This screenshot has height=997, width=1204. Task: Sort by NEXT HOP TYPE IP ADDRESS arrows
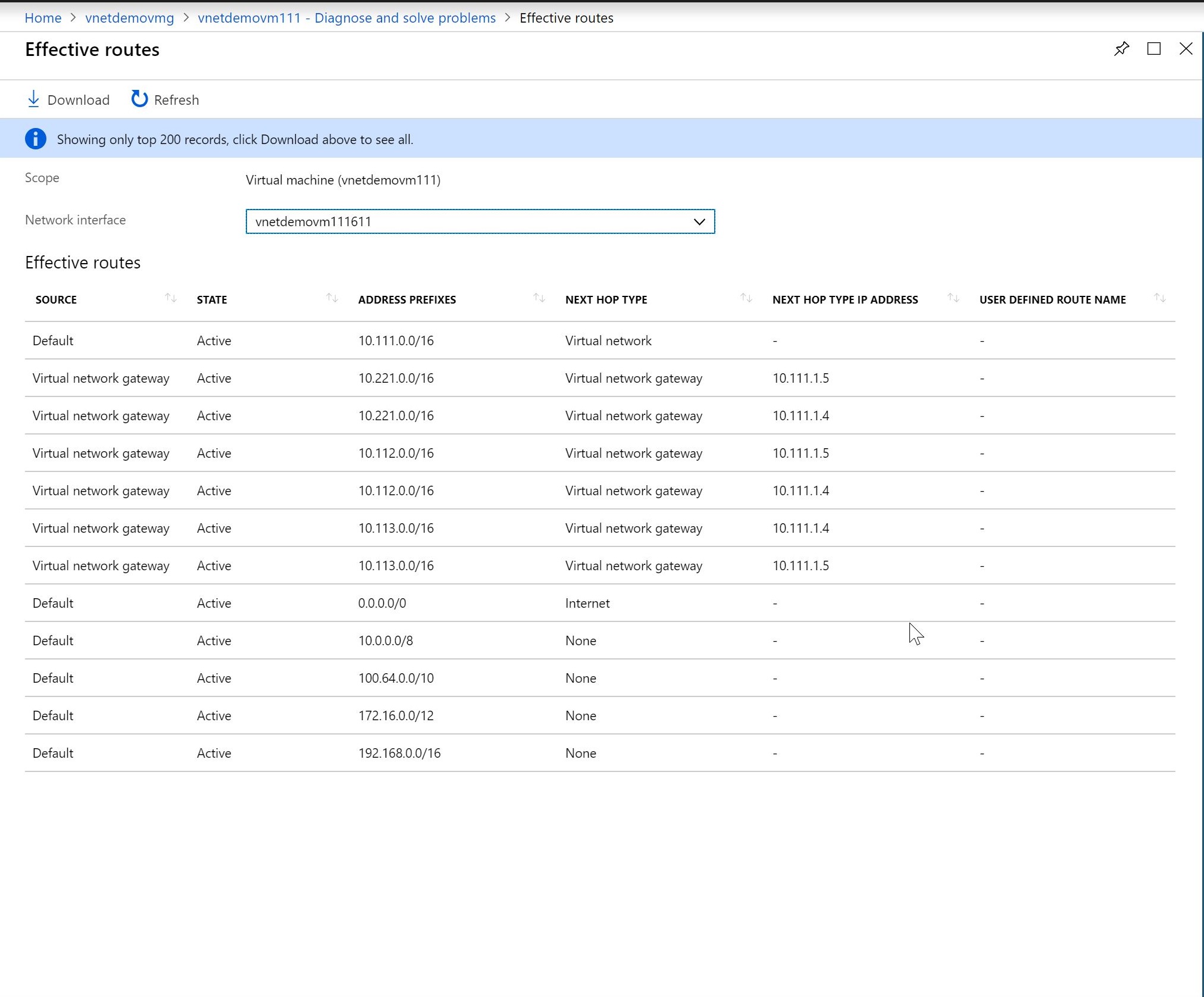pos(953,298)
